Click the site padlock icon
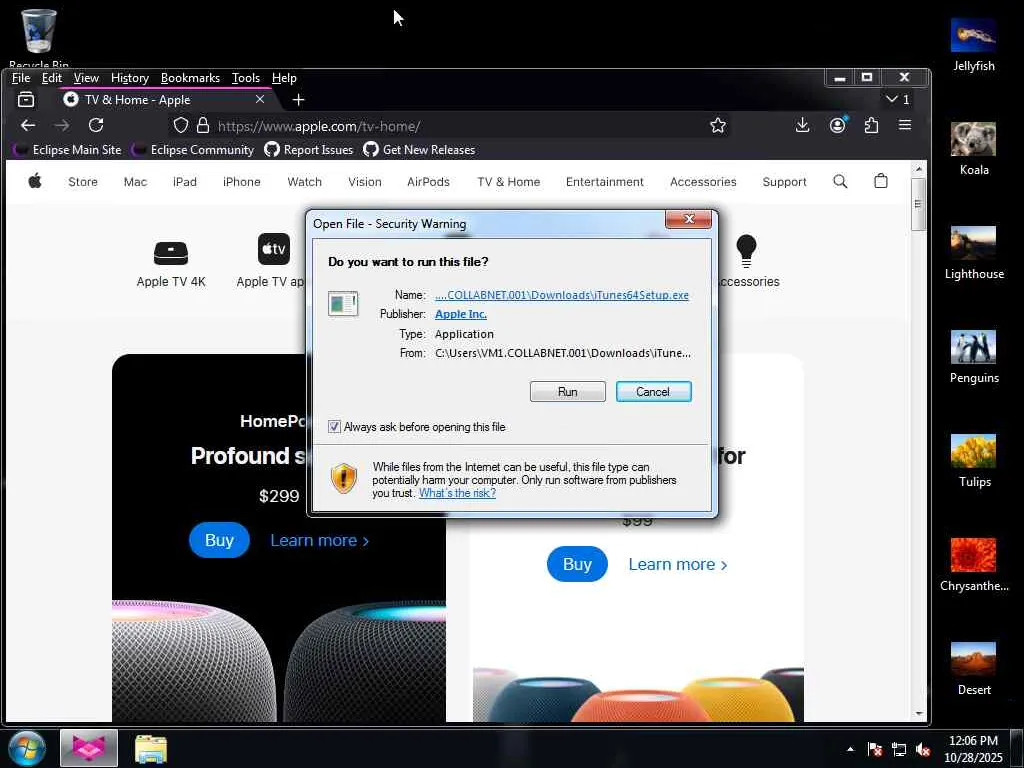The height and width of the screenshot is (768, 1024). point(203,125)
